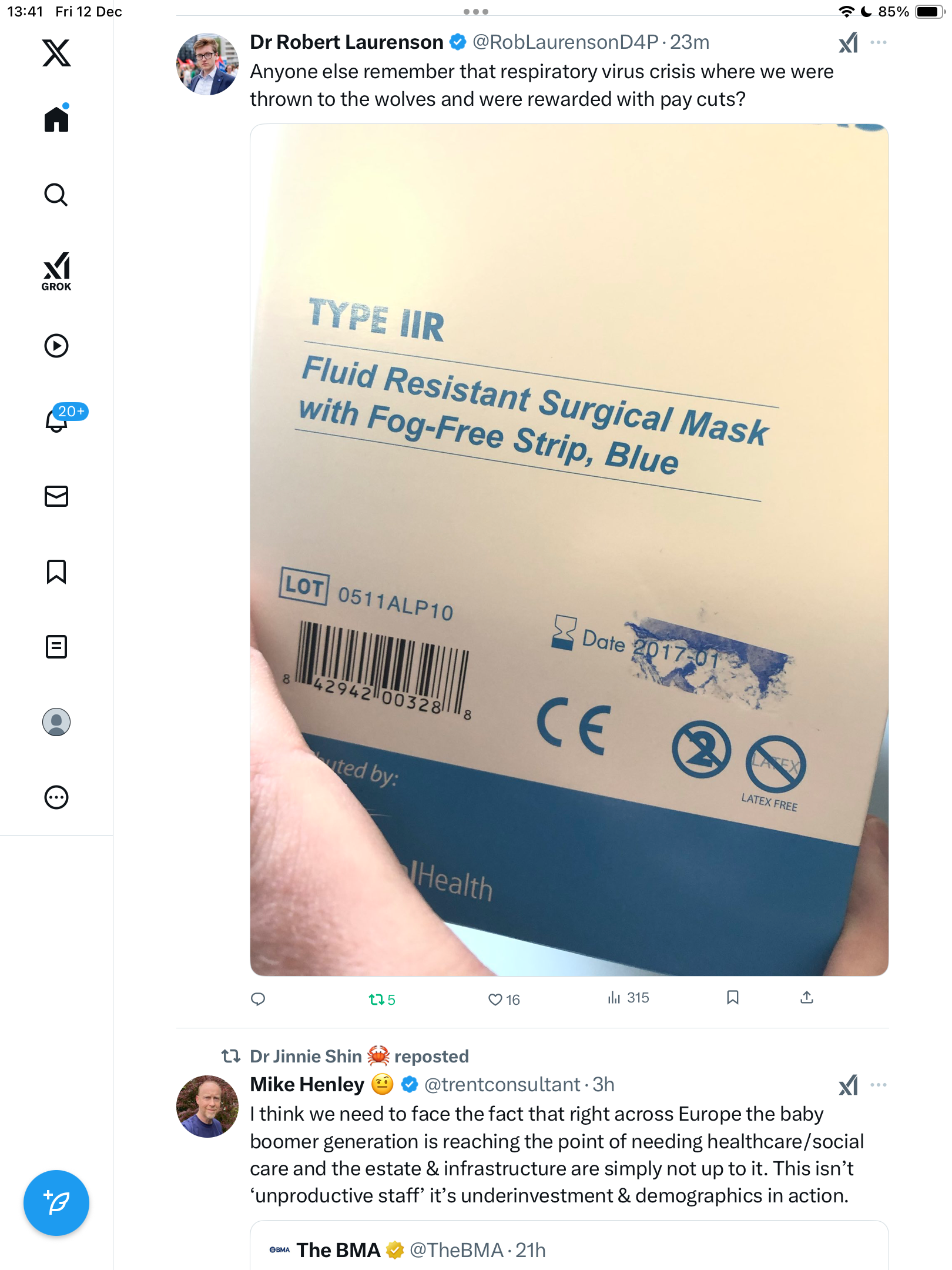Open the Notifications bell icon

[56, 420]
